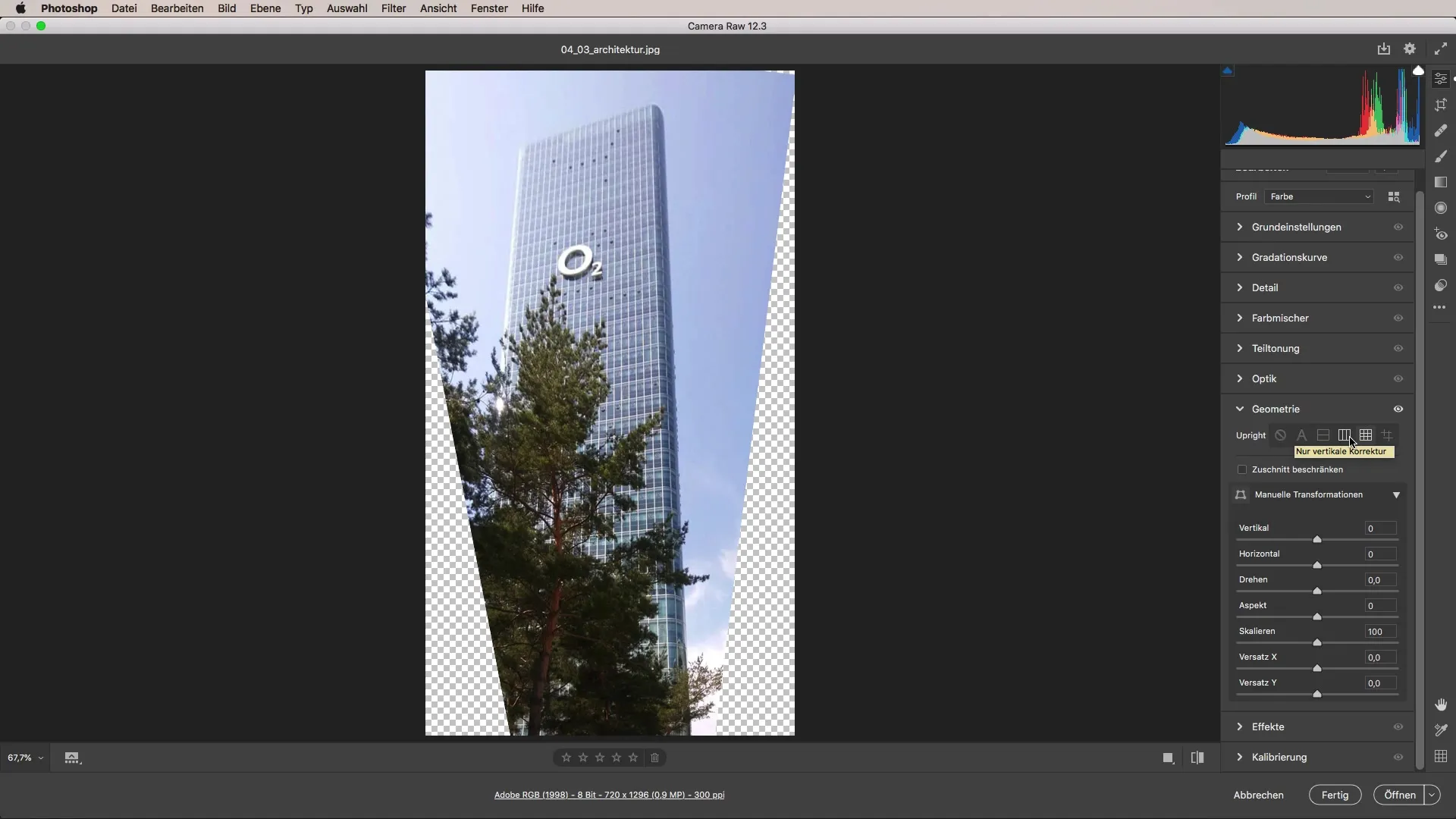Click the Öffnen button
The height and width of the screenshot is (819, 1456).
1399,795
